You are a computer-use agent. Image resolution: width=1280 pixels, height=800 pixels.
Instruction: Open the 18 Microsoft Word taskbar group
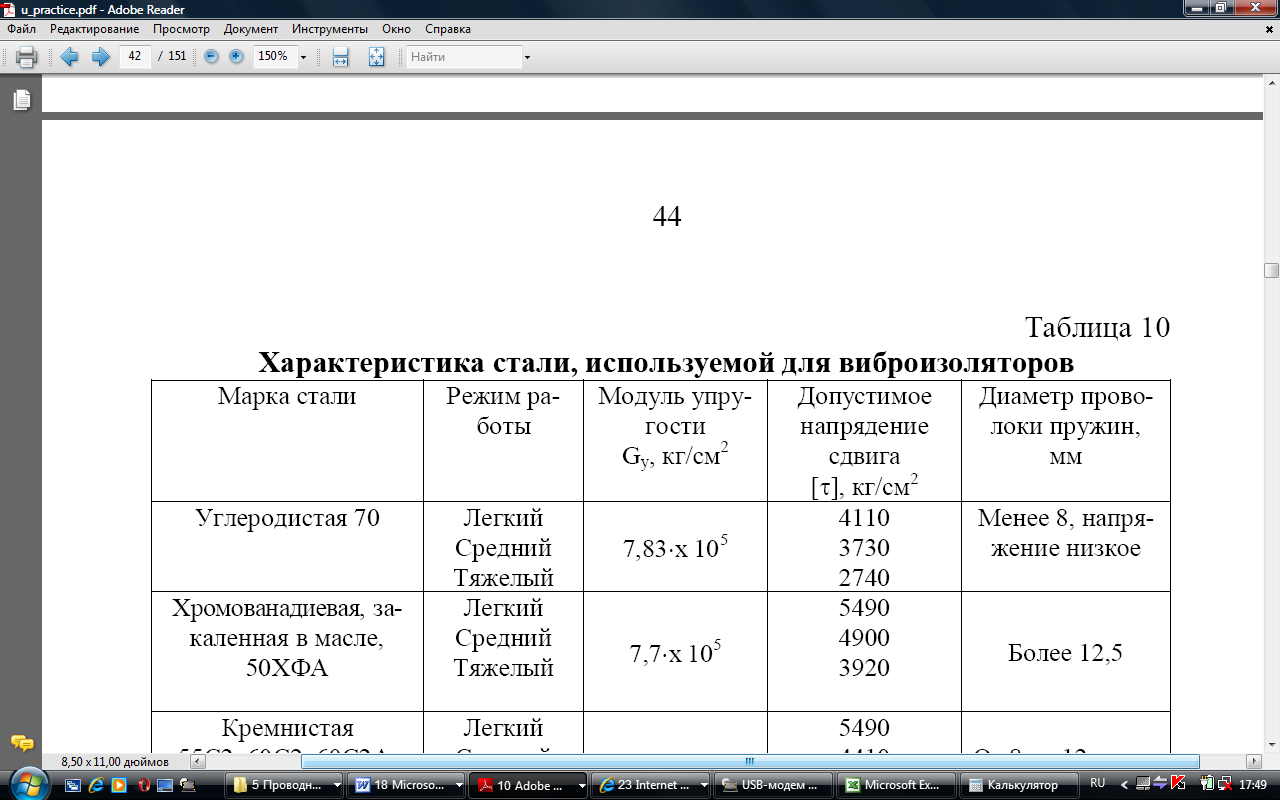coord(405,785)
